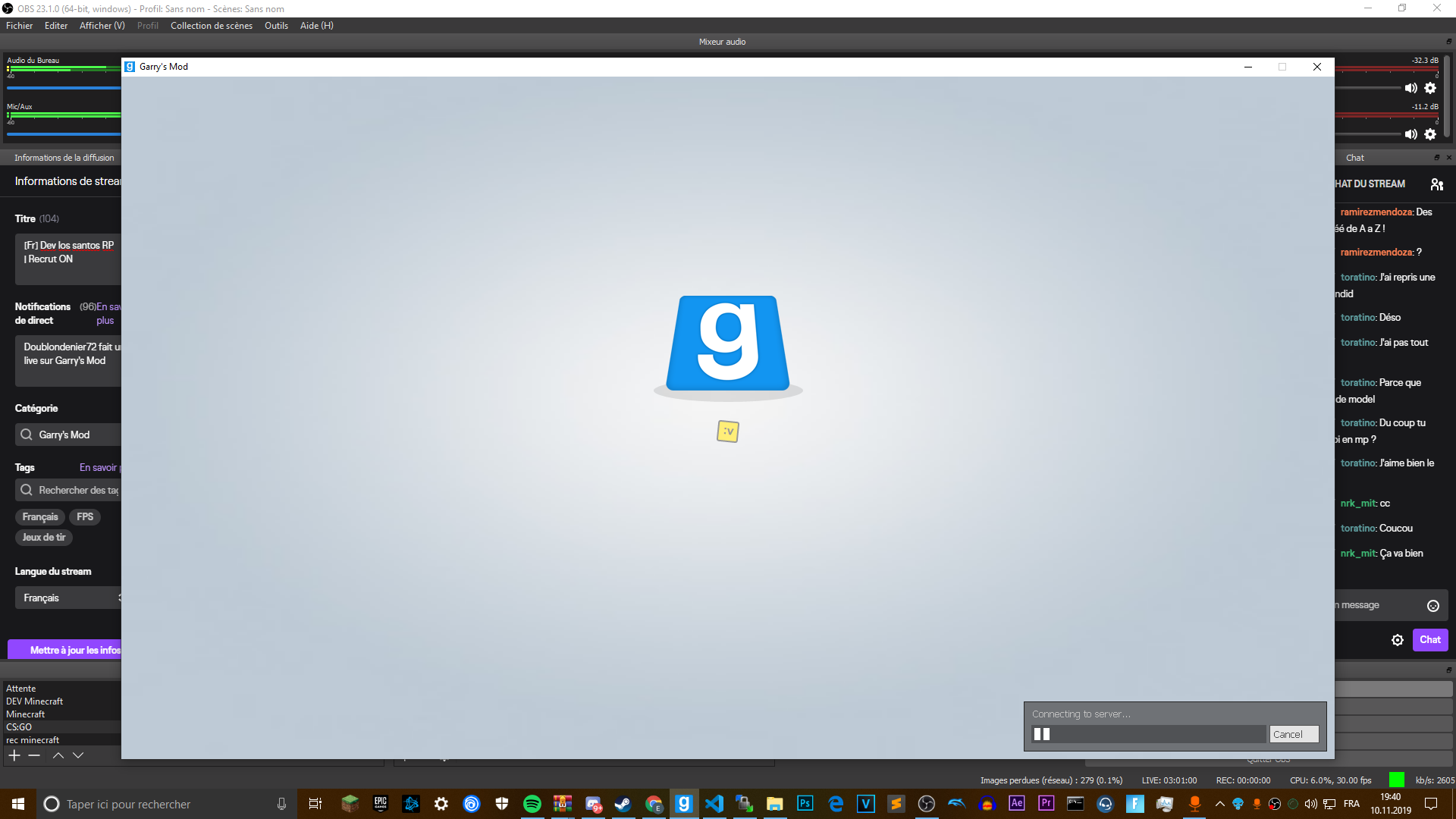
Task: Switch to OBS Studio taskbar icon
Action: click(926, 804)
